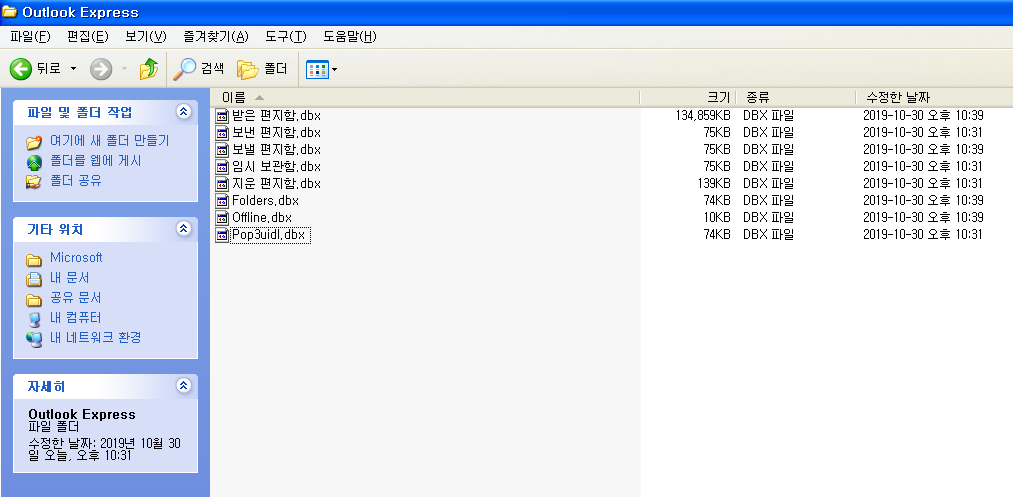The width and height of the screenshot is (1013, 497).
Task: Click the 폴더 공유 link
Action: (76, 181)
